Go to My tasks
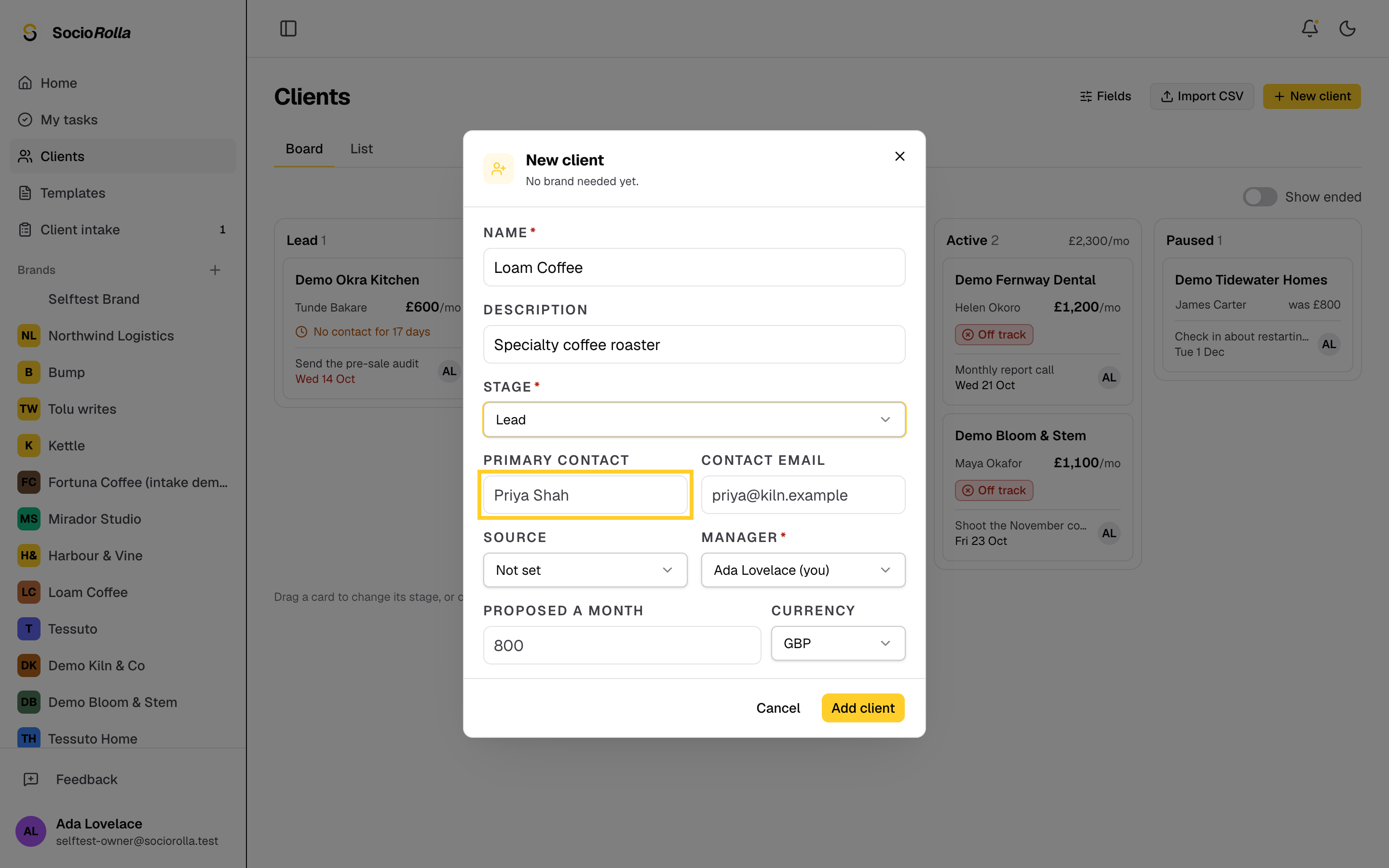Image resolution: width=1389 pixels, height=868 pixels. 123,120
